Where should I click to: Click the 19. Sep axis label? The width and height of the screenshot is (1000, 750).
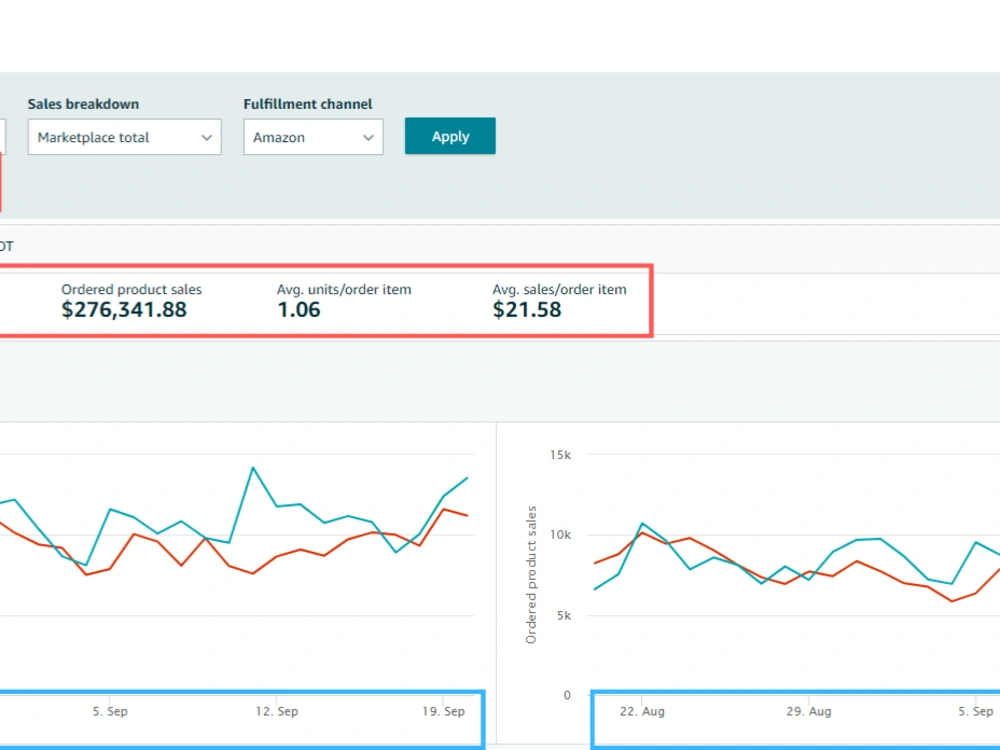(443, 711)
